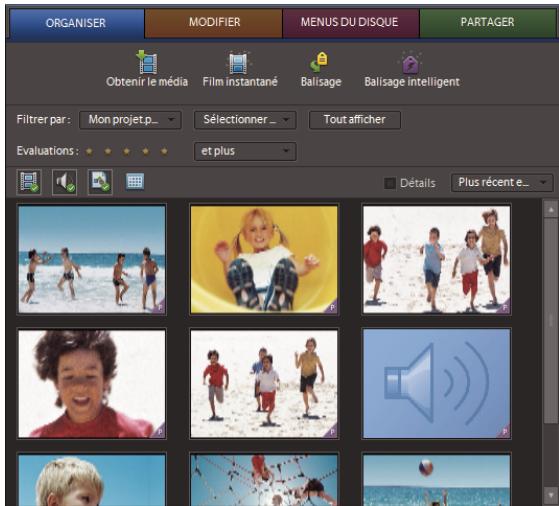
Task: Switch to the ORGANISER tab
Action: [x=76, y=23]
